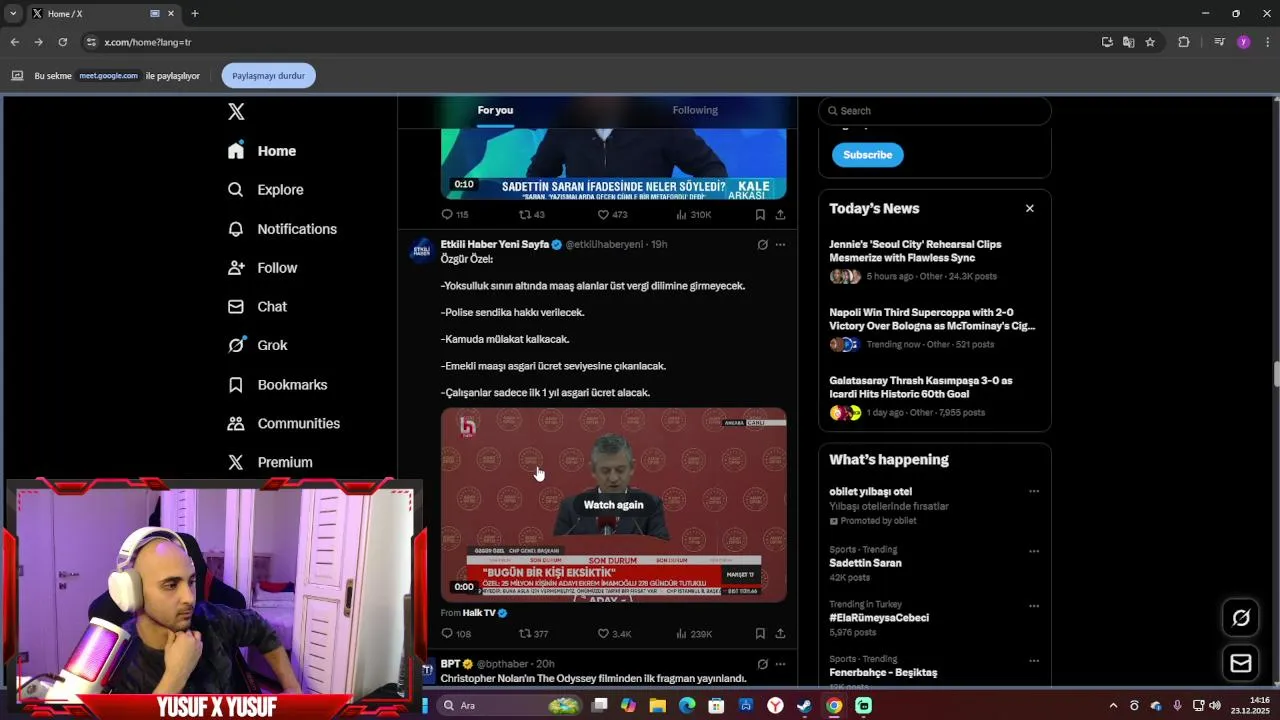1280x720 pixels.
Task: Open more options on BPT post
Action: [x=780, y=664]
